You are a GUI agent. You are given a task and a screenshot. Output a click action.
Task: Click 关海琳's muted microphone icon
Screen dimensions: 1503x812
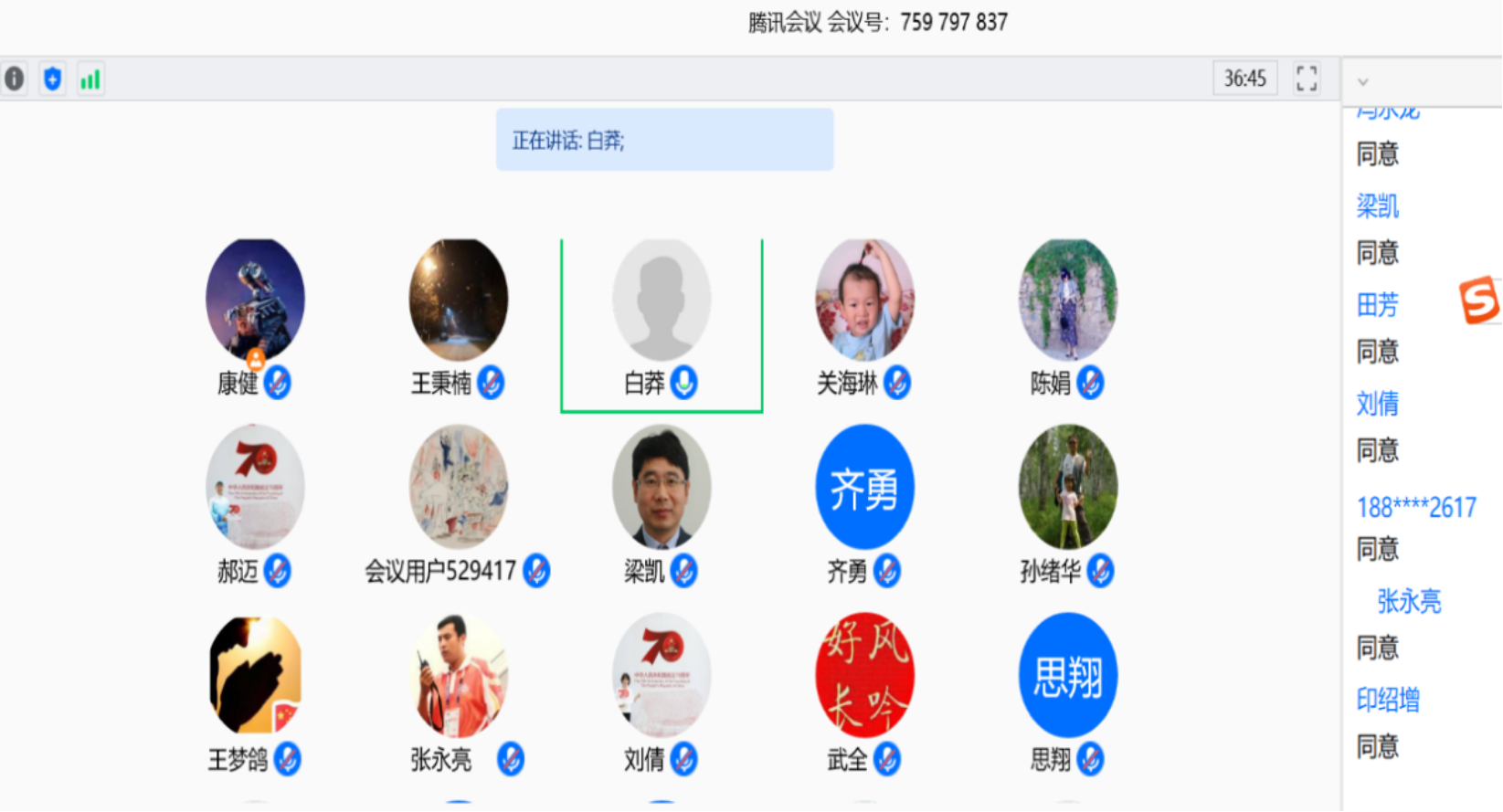coord(897,383)
